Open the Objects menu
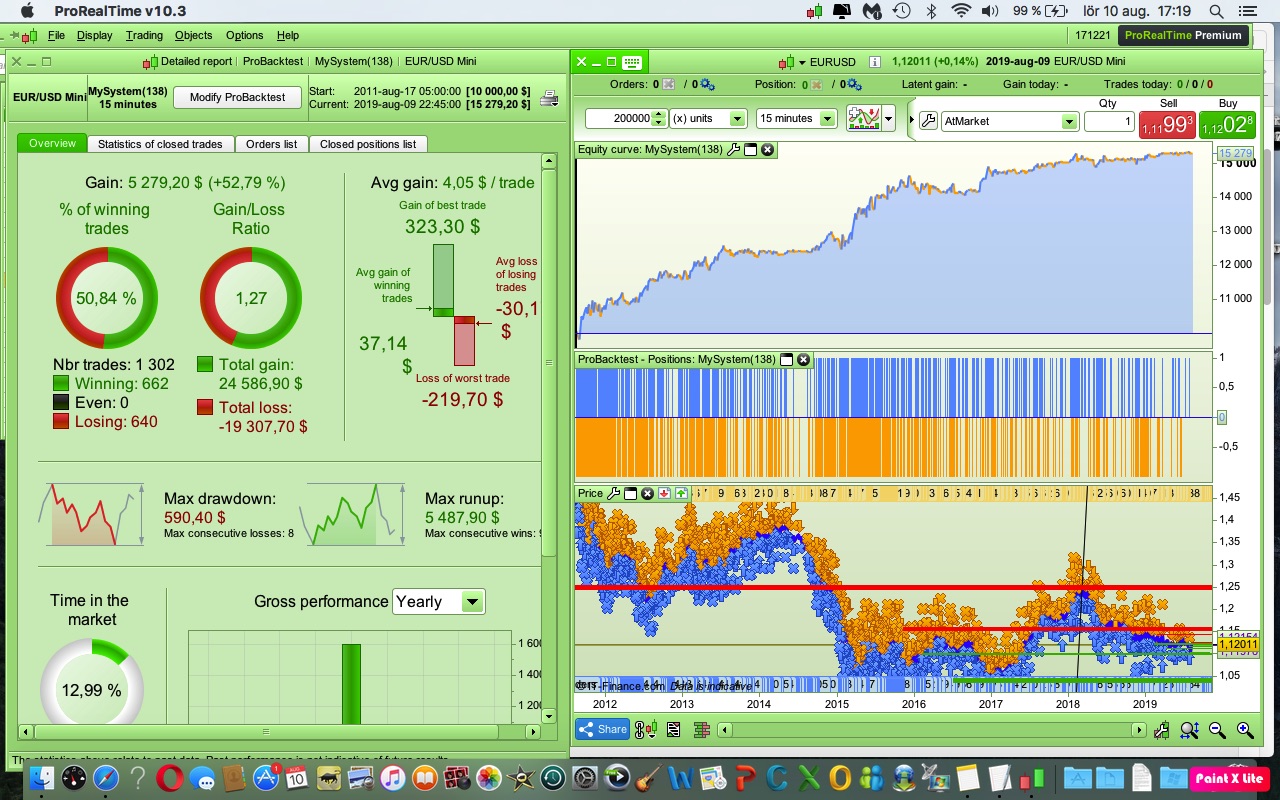Screen dimensions: 1280x800 point(194,35)
